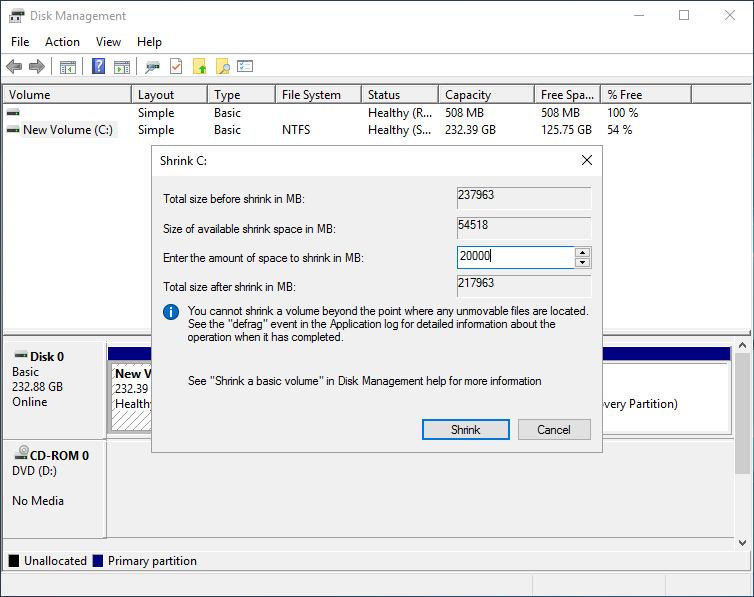This screenshot has width=754, height=597.
Task: Select the Disk 0 label panel
Action: click(54, 390)
